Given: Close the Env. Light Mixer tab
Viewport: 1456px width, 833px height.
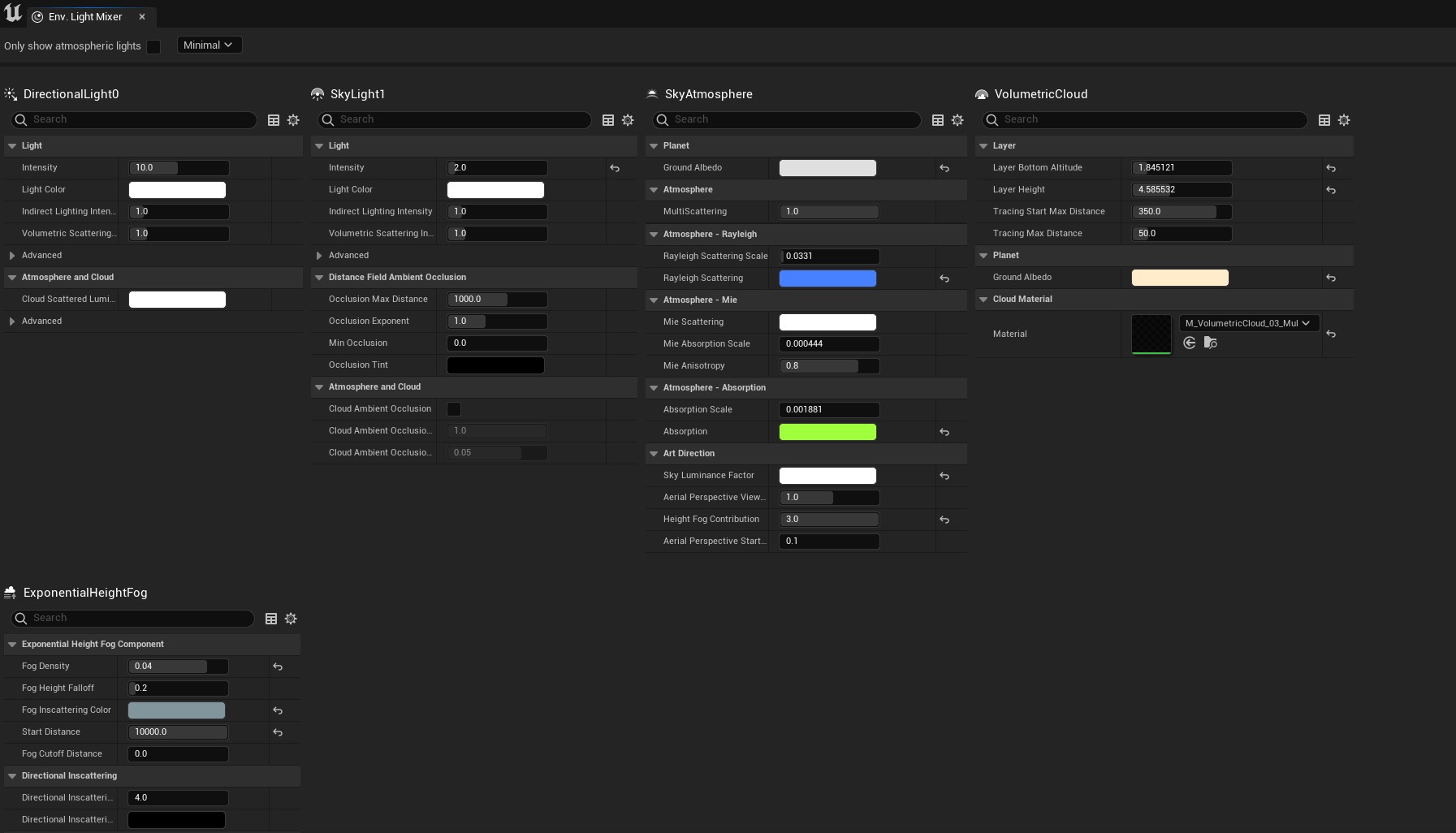Looking at the screenshot, I should click(142, 17).
